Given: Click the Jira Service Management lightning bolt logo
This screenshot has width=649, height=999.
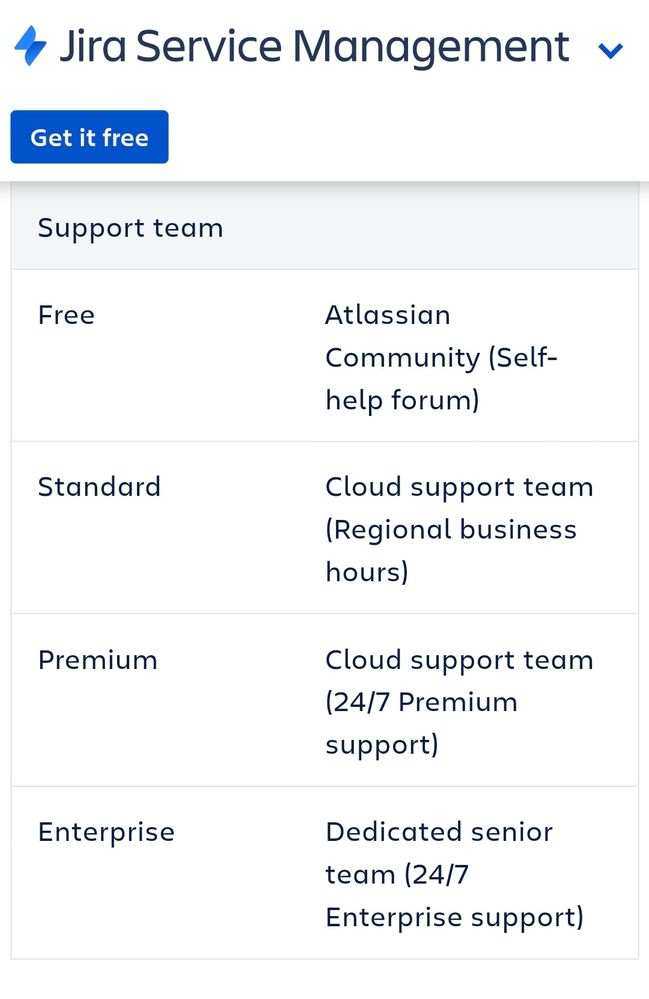Looking at the screenshot, I should (30, 47).
